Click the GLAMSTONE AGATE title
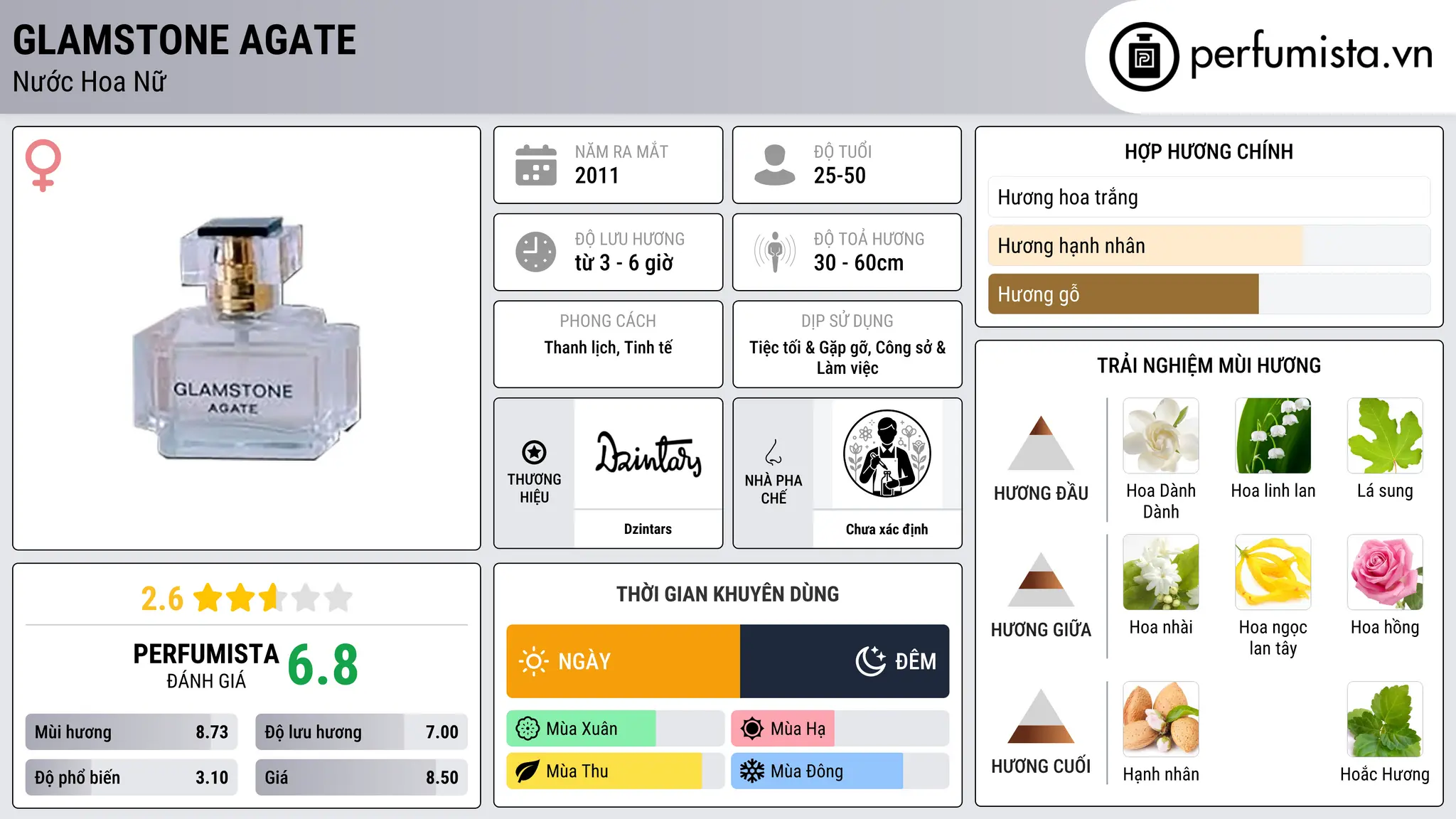Screen dimensions: 1456x819 click(184, 40)
